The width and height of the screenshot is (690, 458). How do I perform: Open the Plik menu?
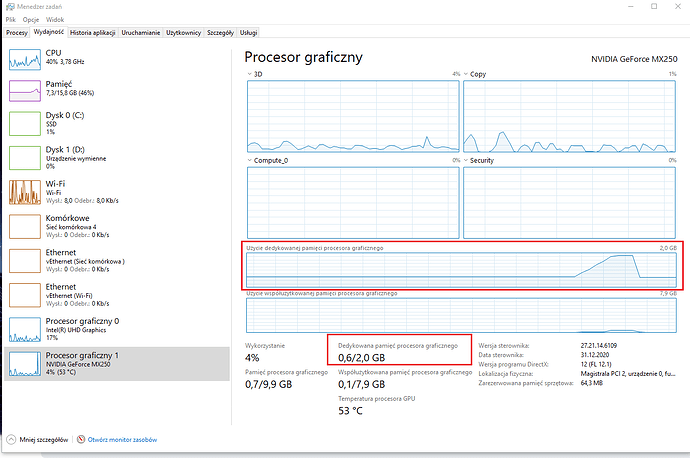[10, 19]
